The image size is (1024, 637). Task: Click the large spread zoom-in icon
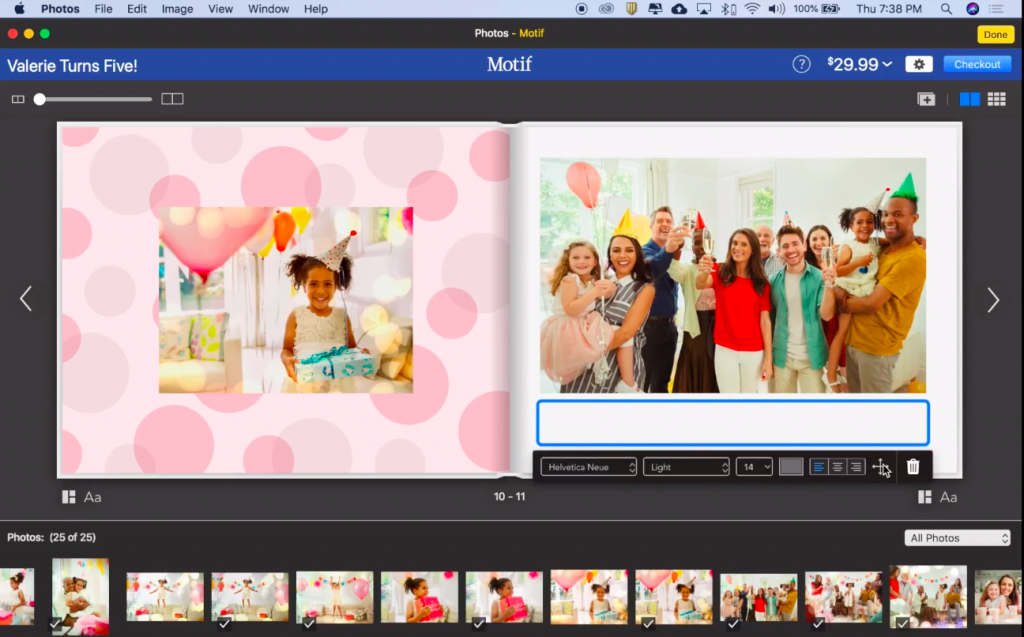172,99
